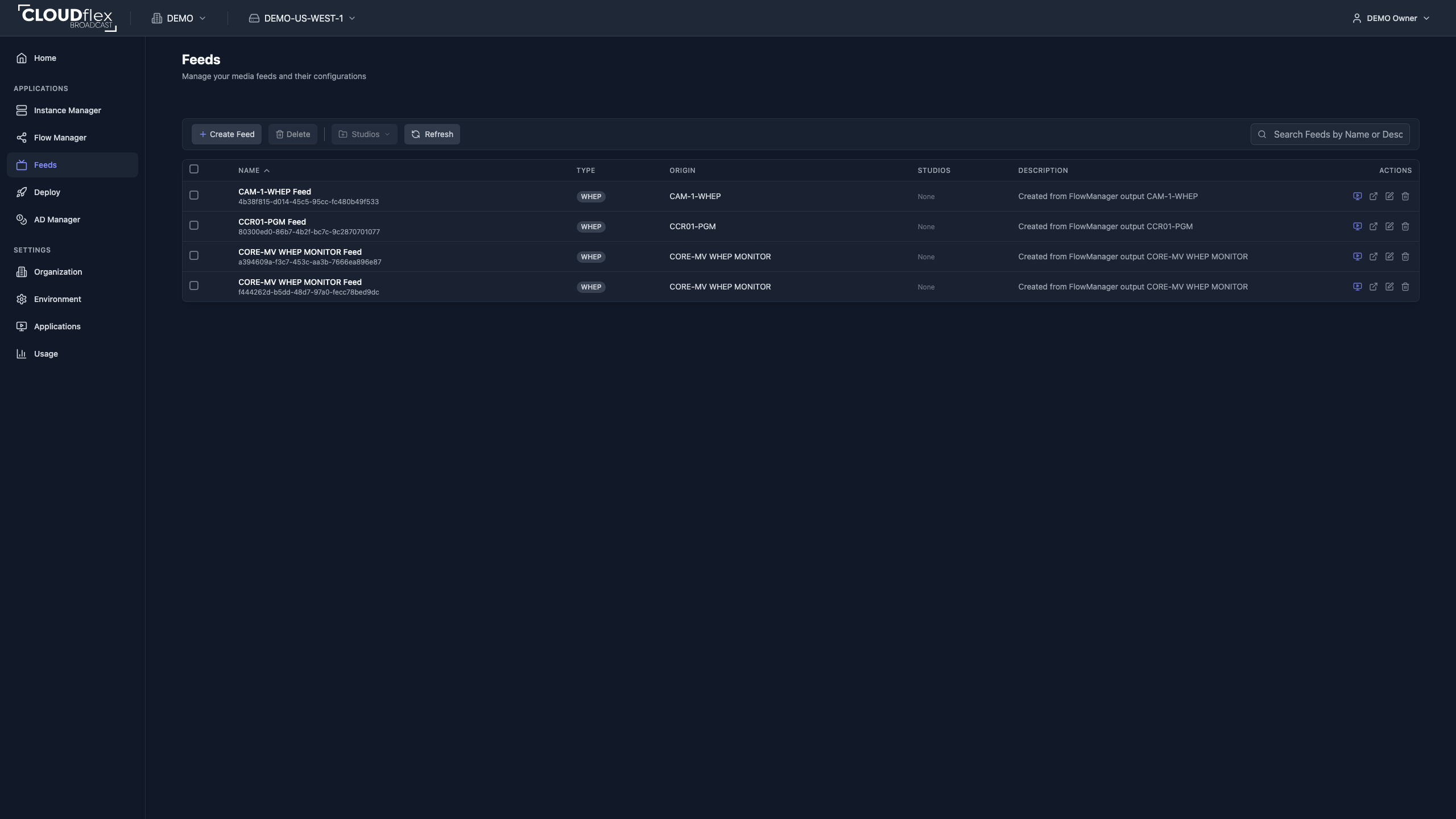Preview the CAM-1-WHEP Feed in player
Image resolution: width=1456 pixels, height=819 pixels.
coord(1357,196)
